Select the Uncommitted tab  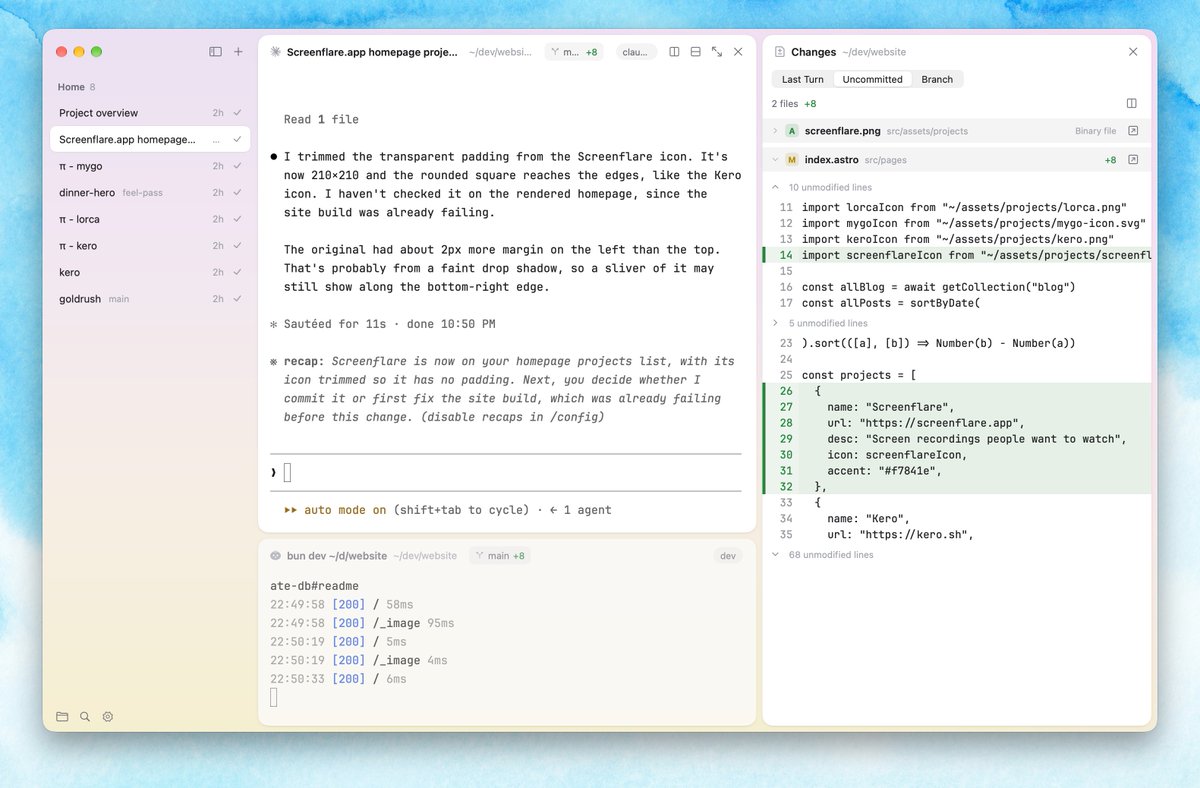tap(872, 79)
